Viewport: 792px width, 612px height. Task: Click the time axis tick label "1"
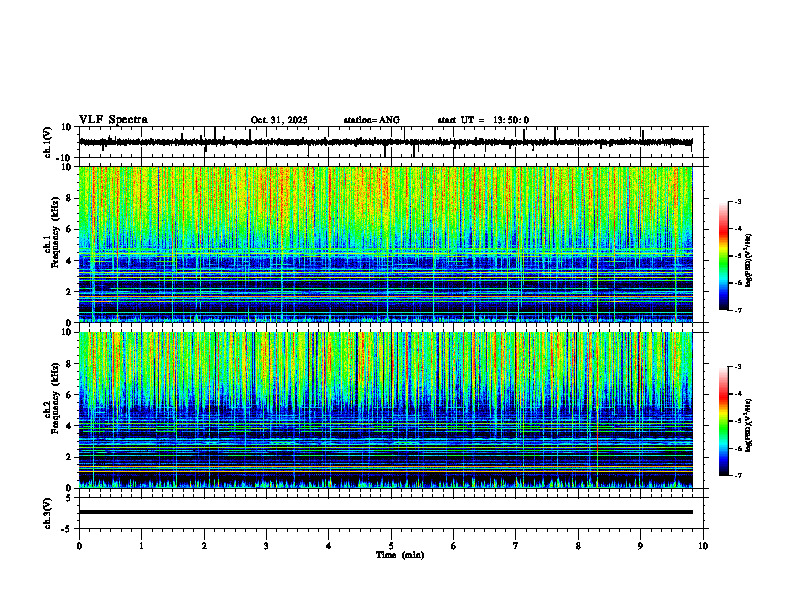(x=141, y=546)
